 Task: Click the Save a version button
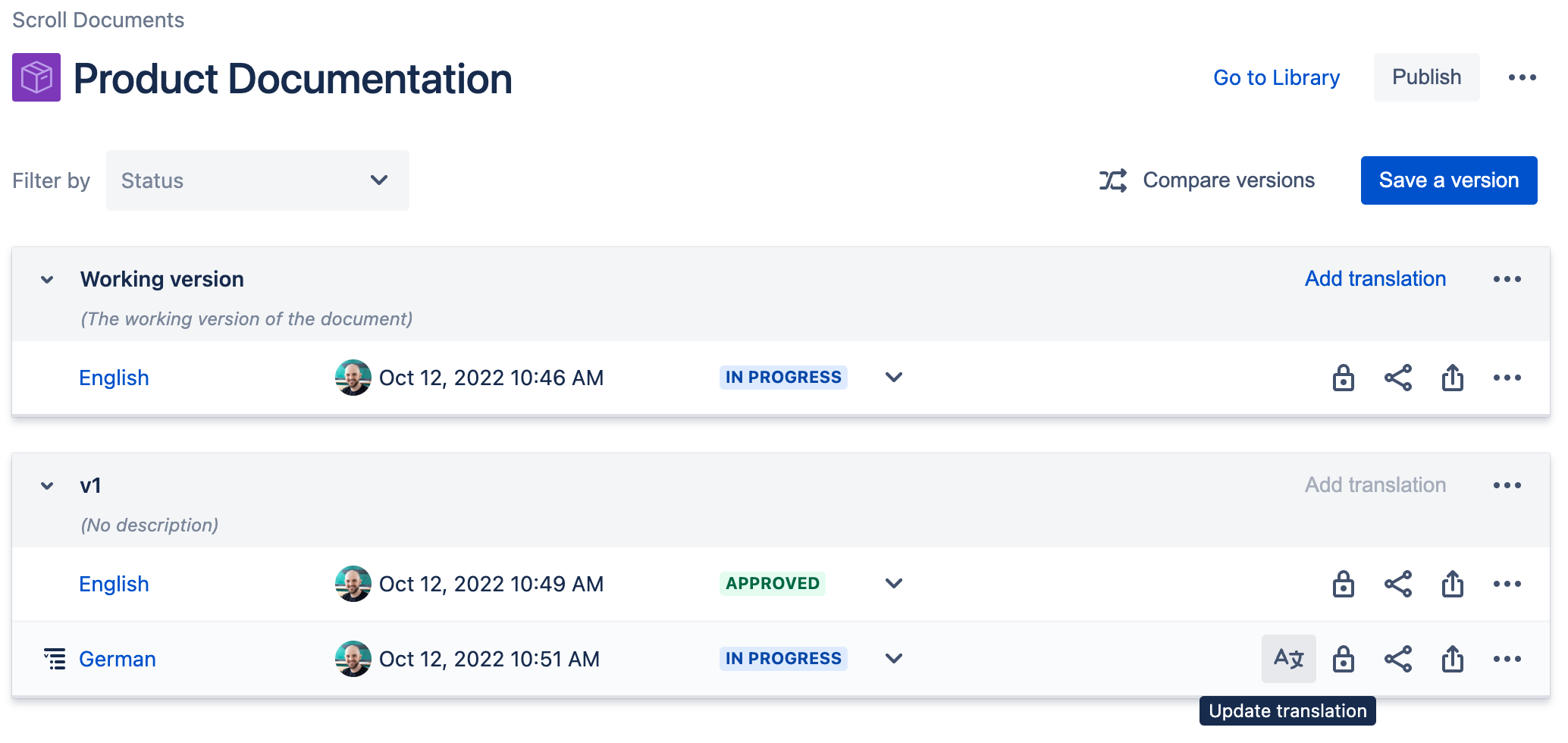[1448, 180]
